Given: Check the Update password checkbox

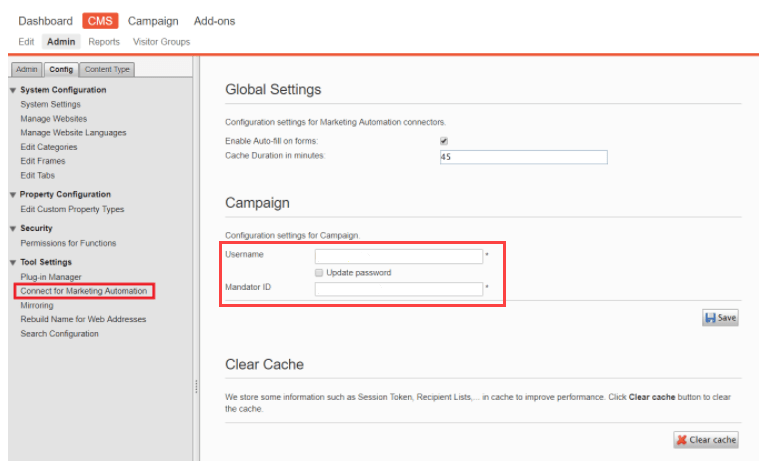Looking at the screenshot, I should coord(319,272).
